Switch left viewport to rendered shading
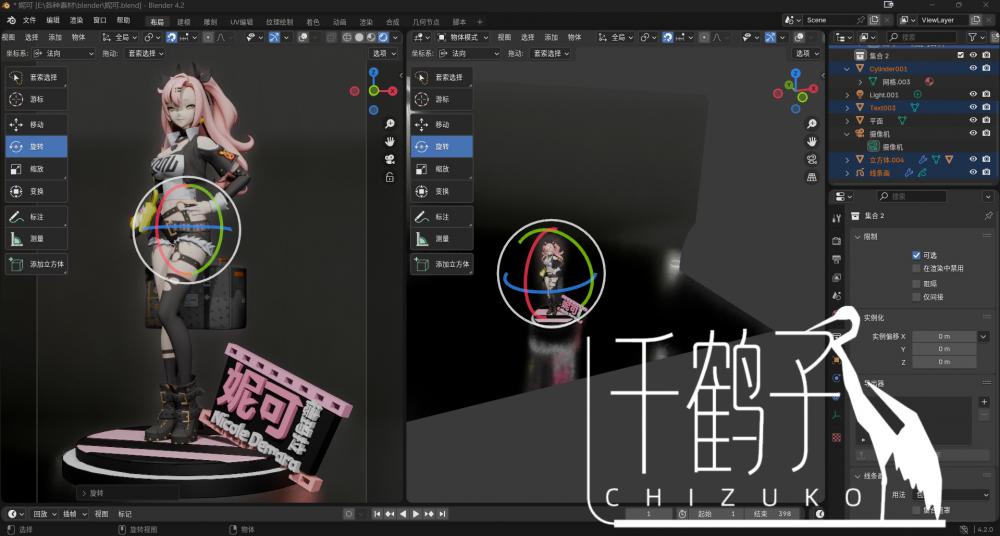This screenshot has width=1000, height=536. 383,38
